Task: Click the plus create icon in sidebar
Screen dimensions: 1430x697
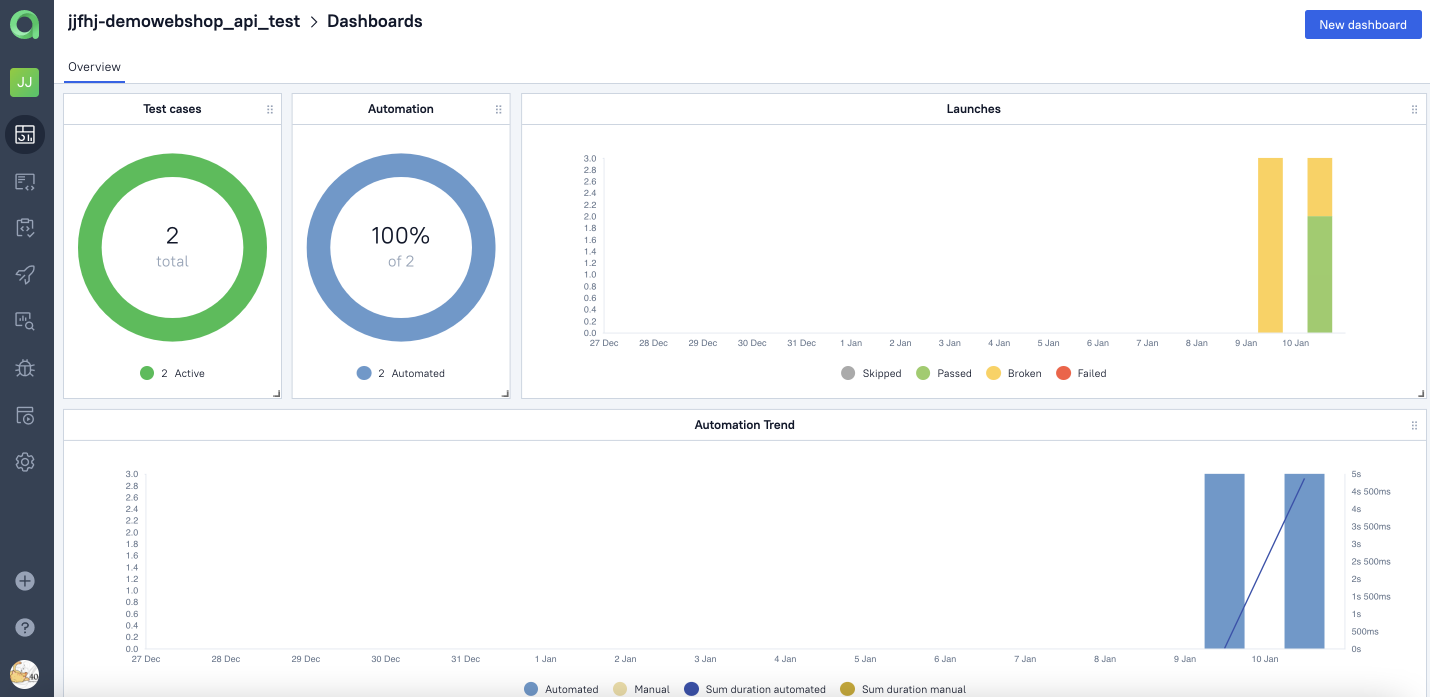Action: 25,581
